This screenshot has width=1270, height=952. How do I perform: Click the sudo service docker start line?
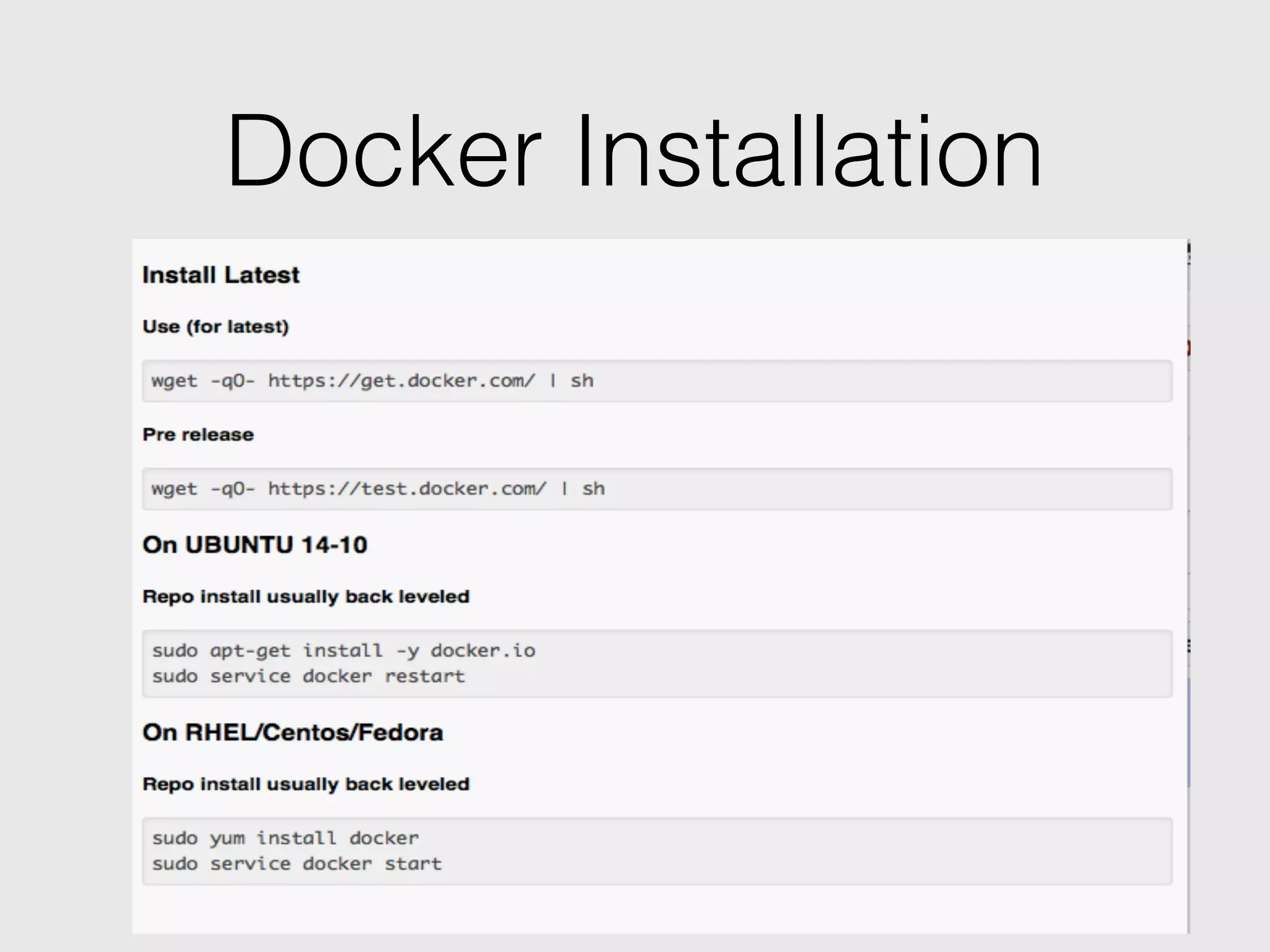(x=296, y=864)
